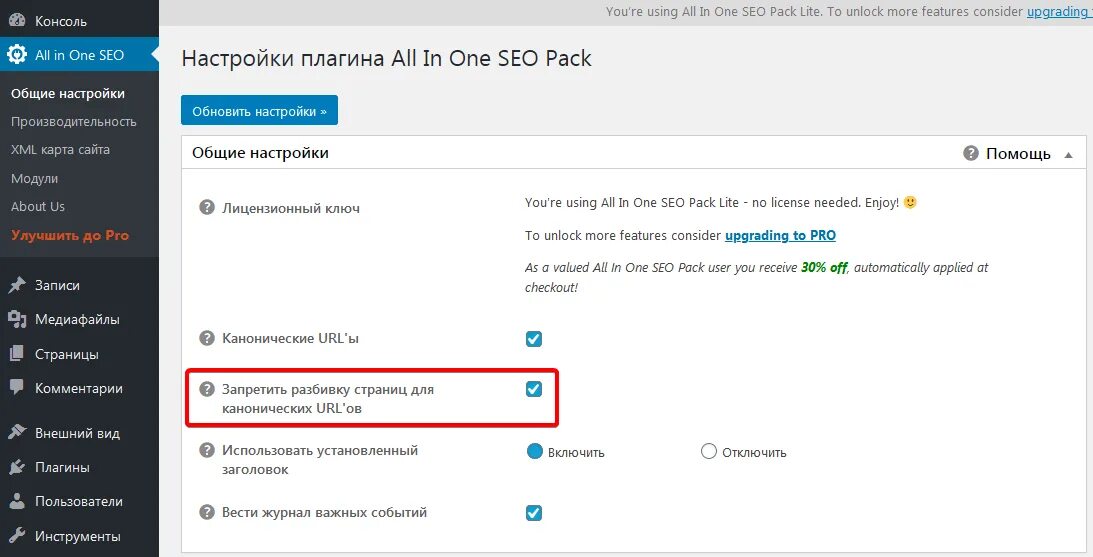Click the Медиафайлы media icon
The width and height of the screenshot is (1093, 557).
click(17, 320)
